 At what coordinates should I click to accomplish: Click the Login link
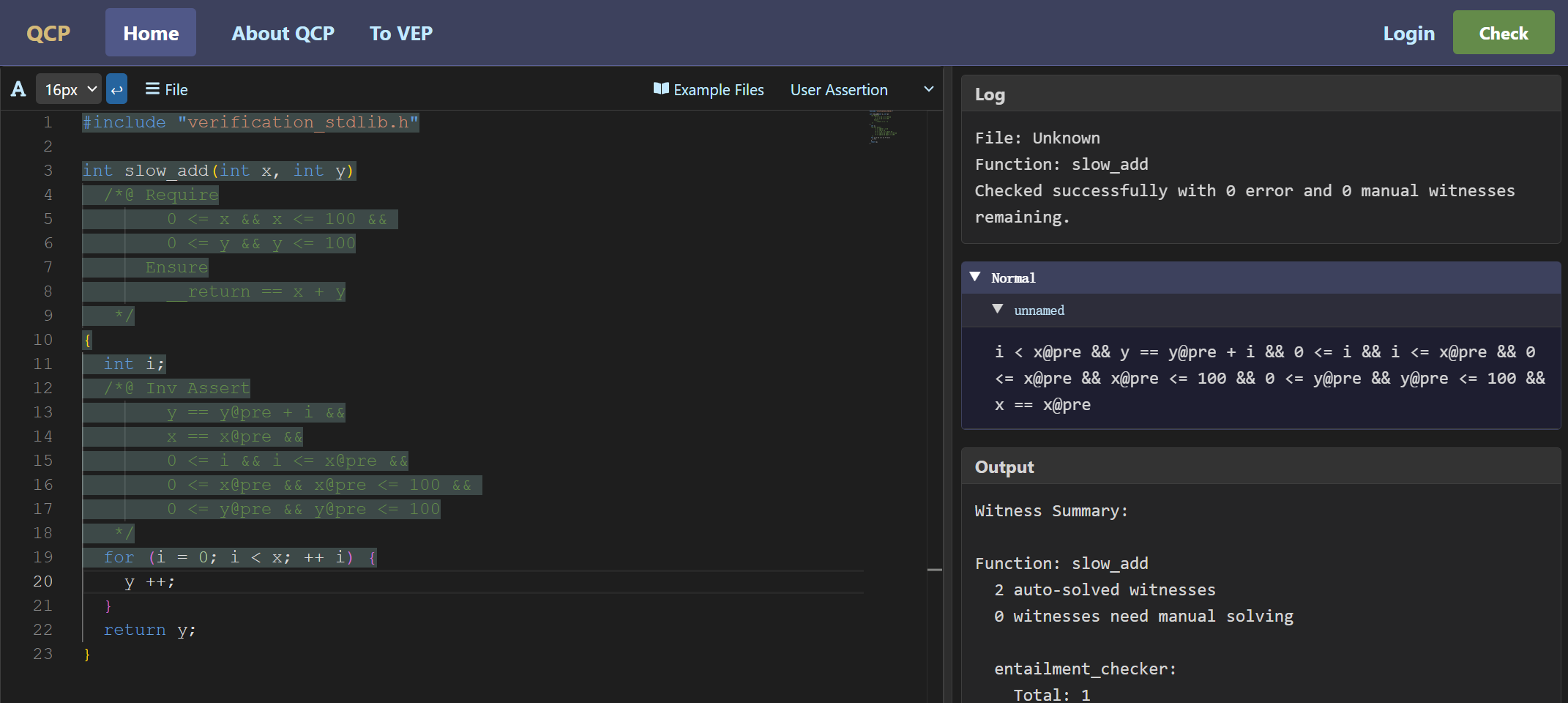click(x=1408, y=34)
